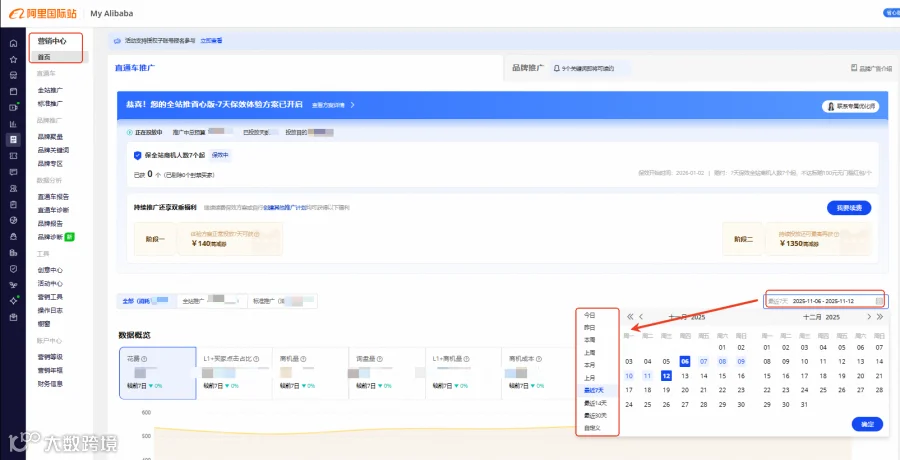Viewport: 900px width, 460px height.
Task: Open 直通车报告 in the left menu
Action: 53,196
